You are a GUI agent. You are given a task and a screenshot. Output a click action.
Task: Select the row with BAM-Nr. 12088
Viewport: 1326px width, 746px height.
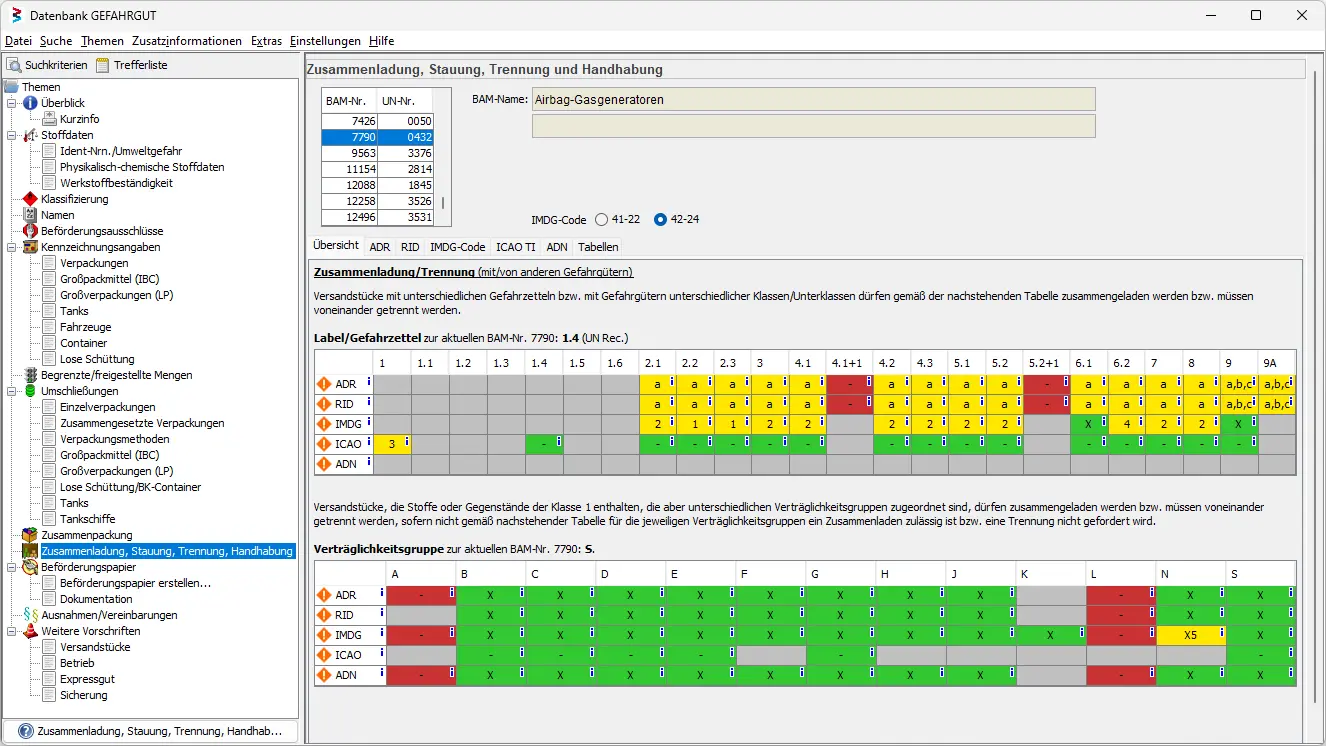tap(378, 185)
